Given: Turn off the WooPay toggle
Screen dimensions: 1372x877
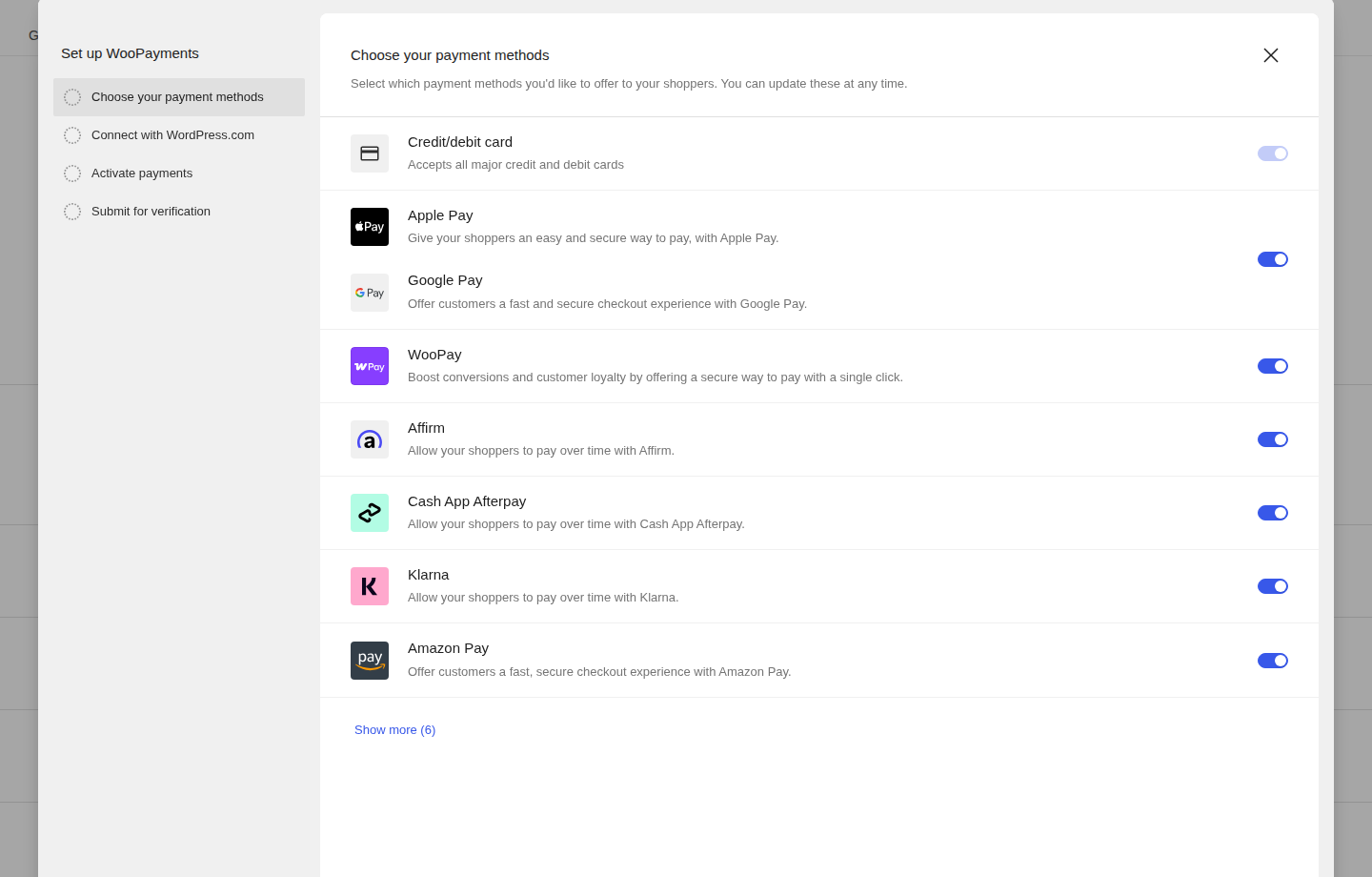Looking at the screenshot, I should coord(1273,366).
